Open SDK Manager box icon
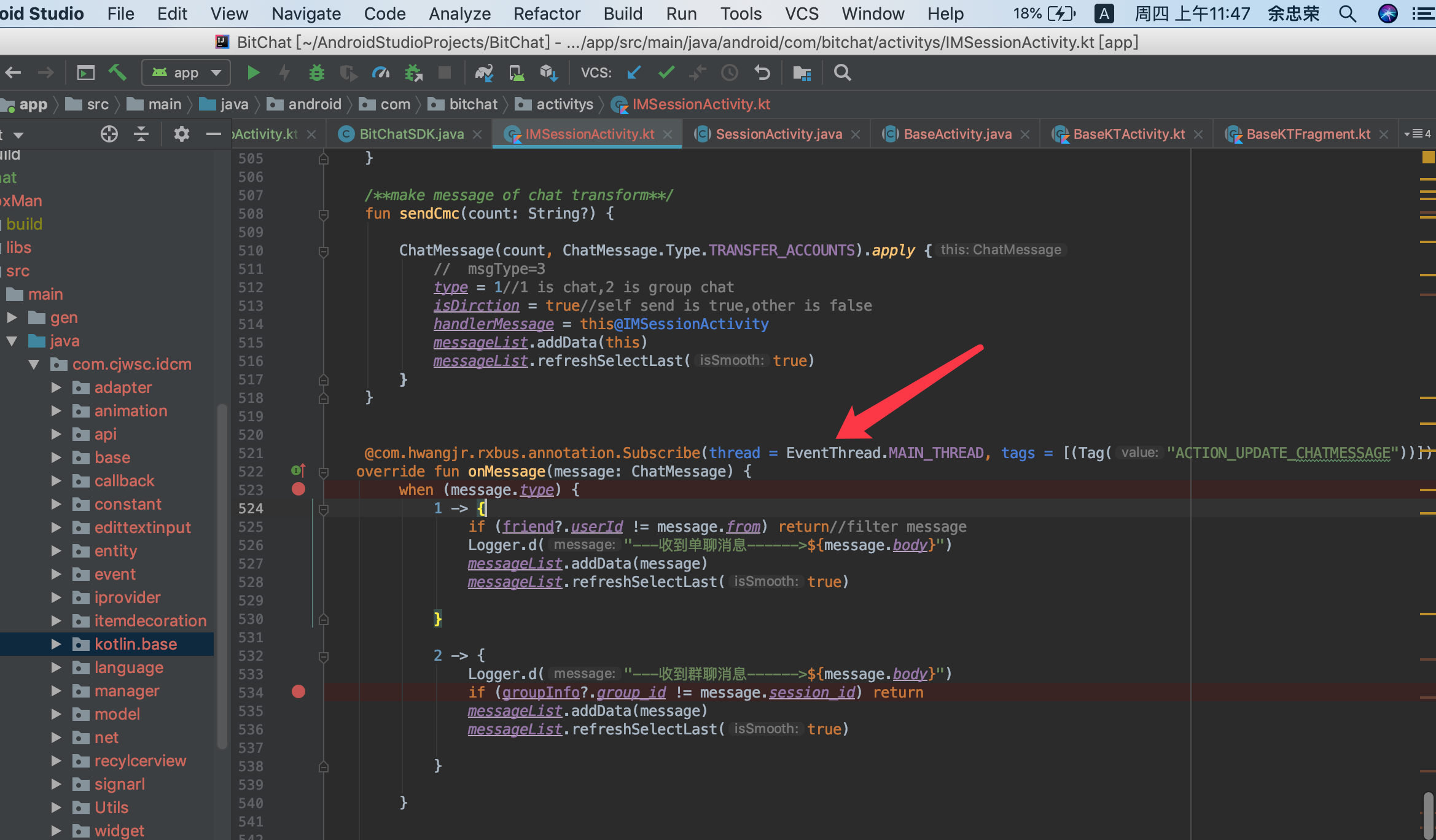 click(548, 72)
